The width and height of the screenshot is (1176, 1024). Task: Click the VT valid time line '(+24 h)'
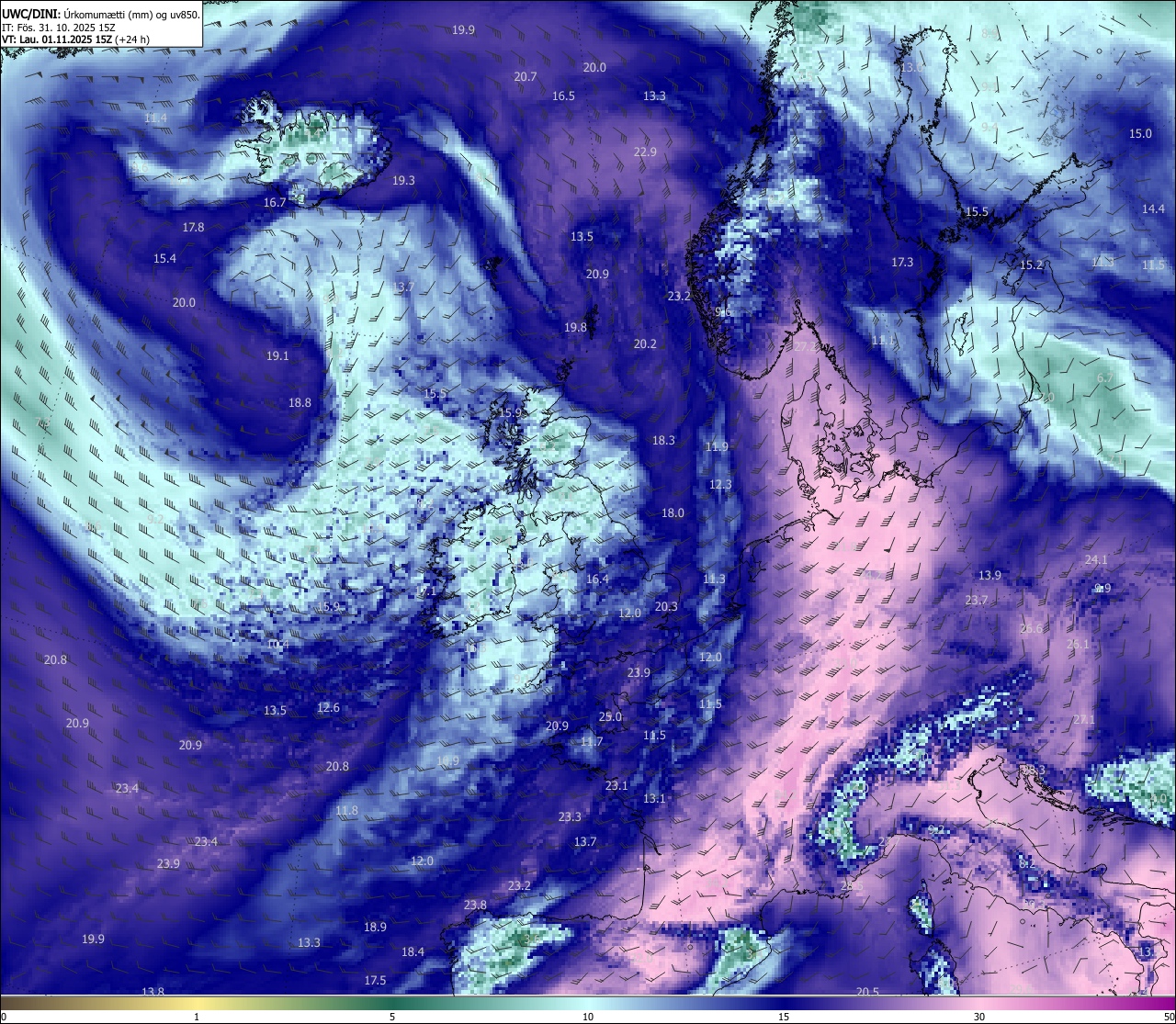(x=132, y=39)
